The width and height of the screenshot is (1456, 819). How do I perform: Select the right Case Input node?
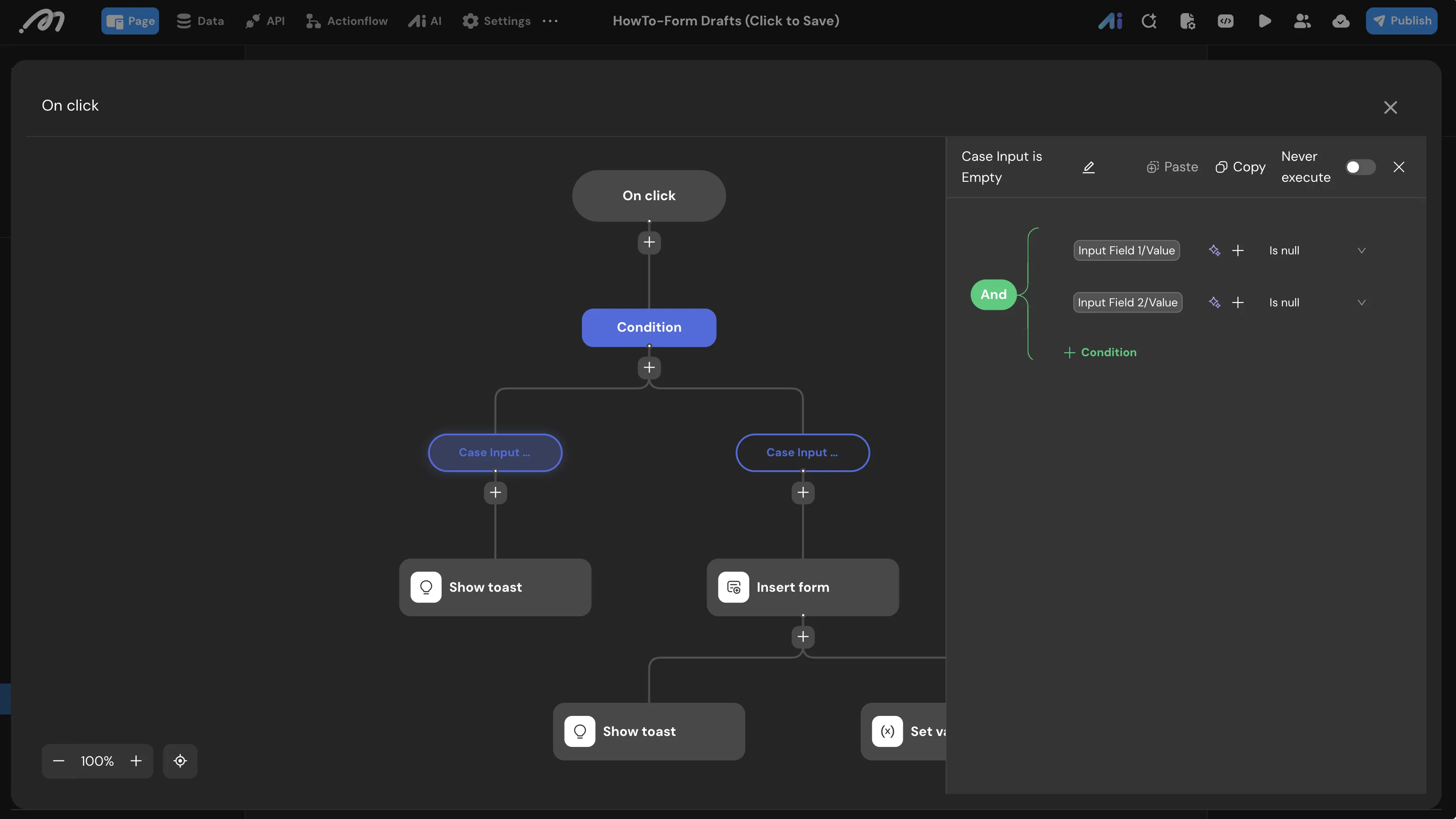(x=803, y=452)
